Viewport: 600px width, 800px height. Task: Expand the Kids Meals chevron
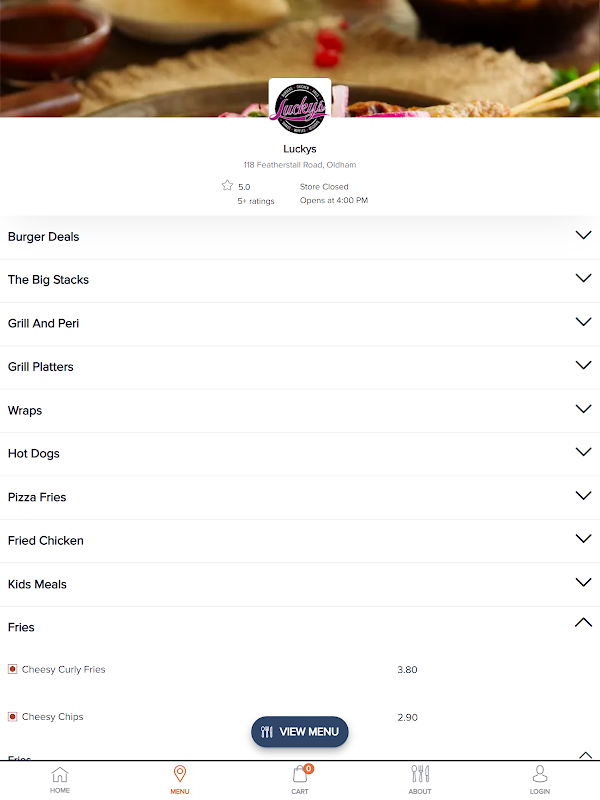583,582
